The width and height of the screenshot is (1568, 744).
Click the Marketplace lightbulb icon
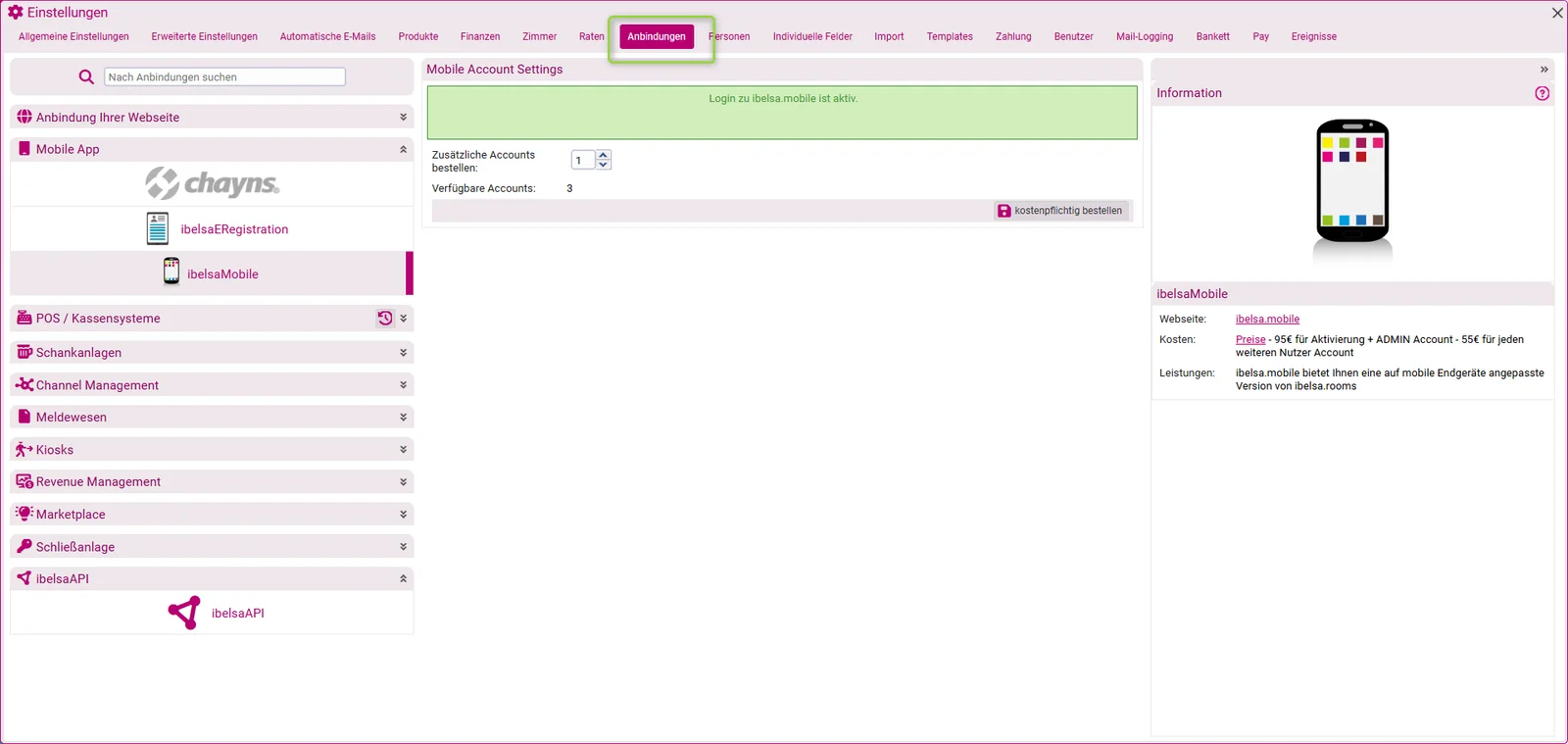point(24,514)
